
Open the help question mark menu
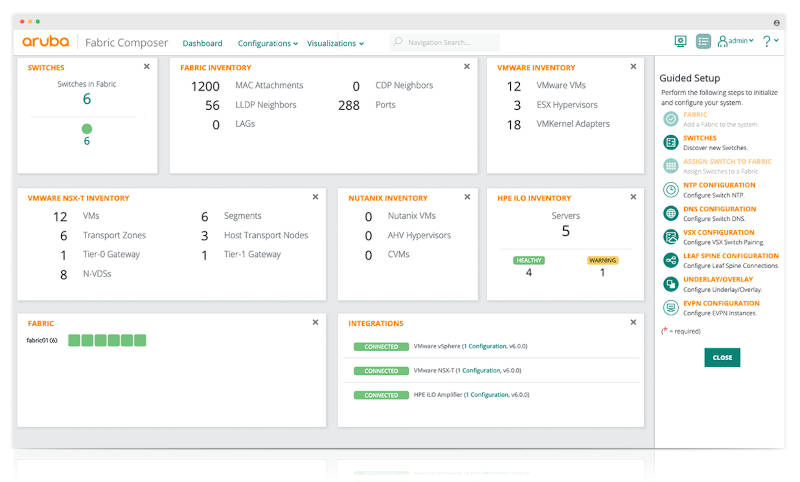[x=769, y=42]
